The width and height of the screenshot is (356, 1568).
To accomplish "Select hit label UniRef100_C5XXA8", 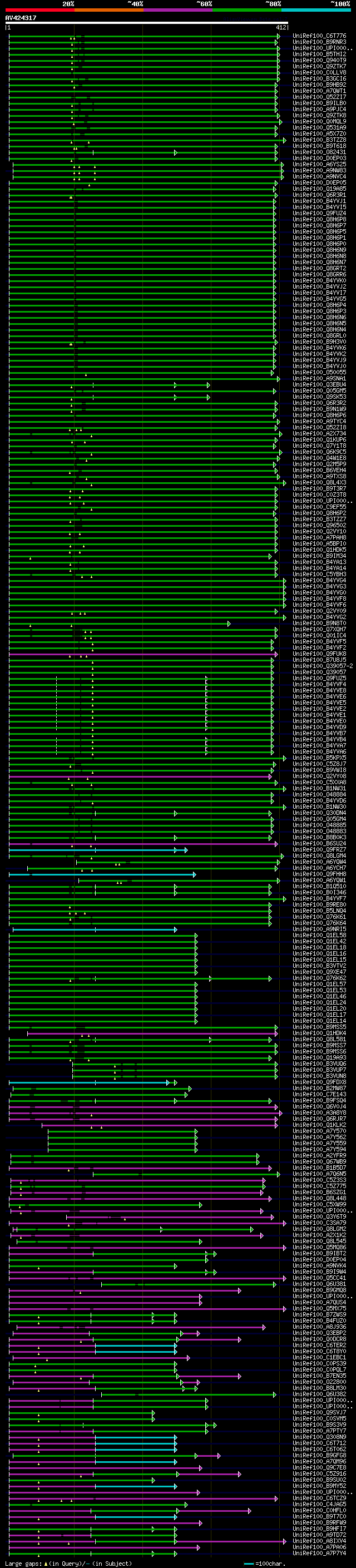I will click(319, 782).
